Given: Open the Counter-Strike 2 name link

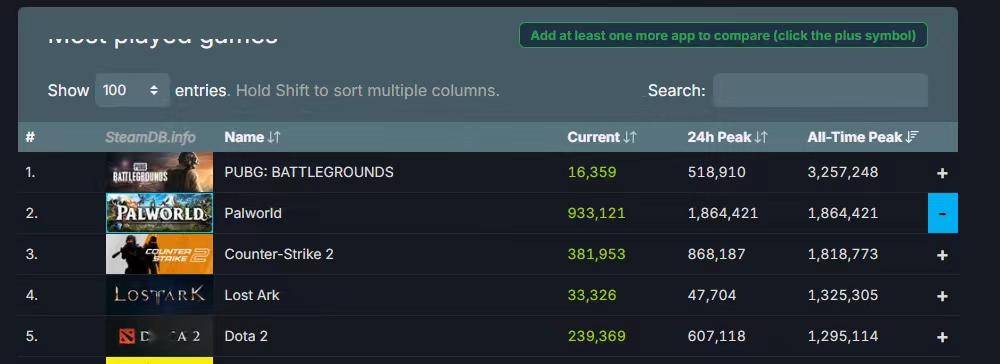Looking at the screenshot, I should tap(279, 254).
